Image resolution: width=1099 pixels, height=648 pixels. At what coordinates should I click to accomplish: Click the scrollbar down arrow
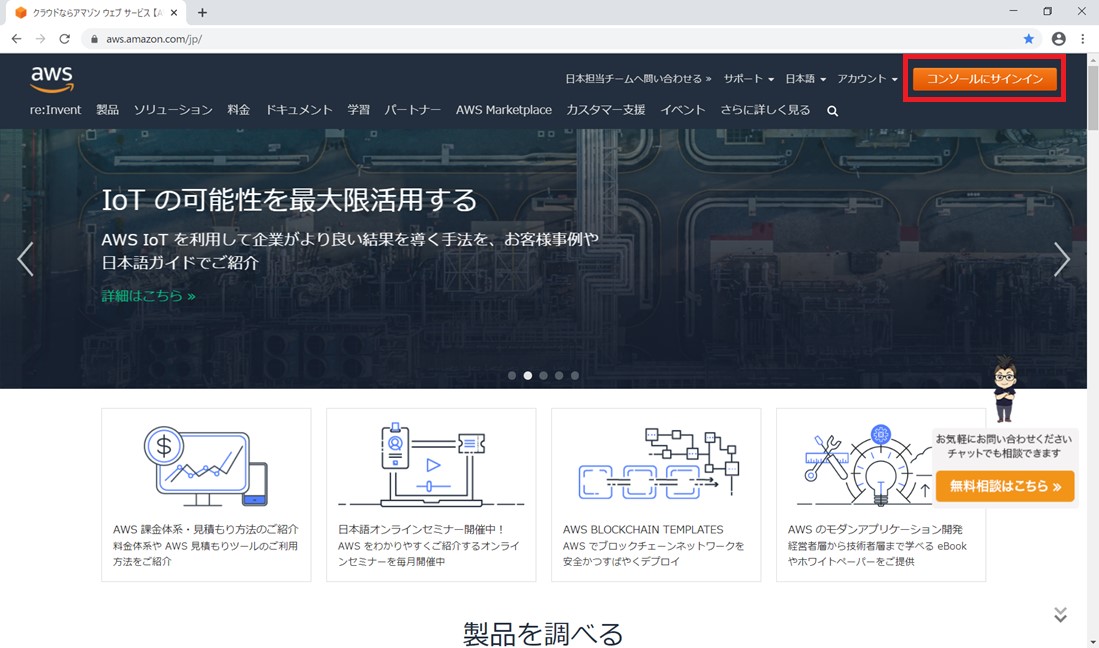[x=1093, y=642]
